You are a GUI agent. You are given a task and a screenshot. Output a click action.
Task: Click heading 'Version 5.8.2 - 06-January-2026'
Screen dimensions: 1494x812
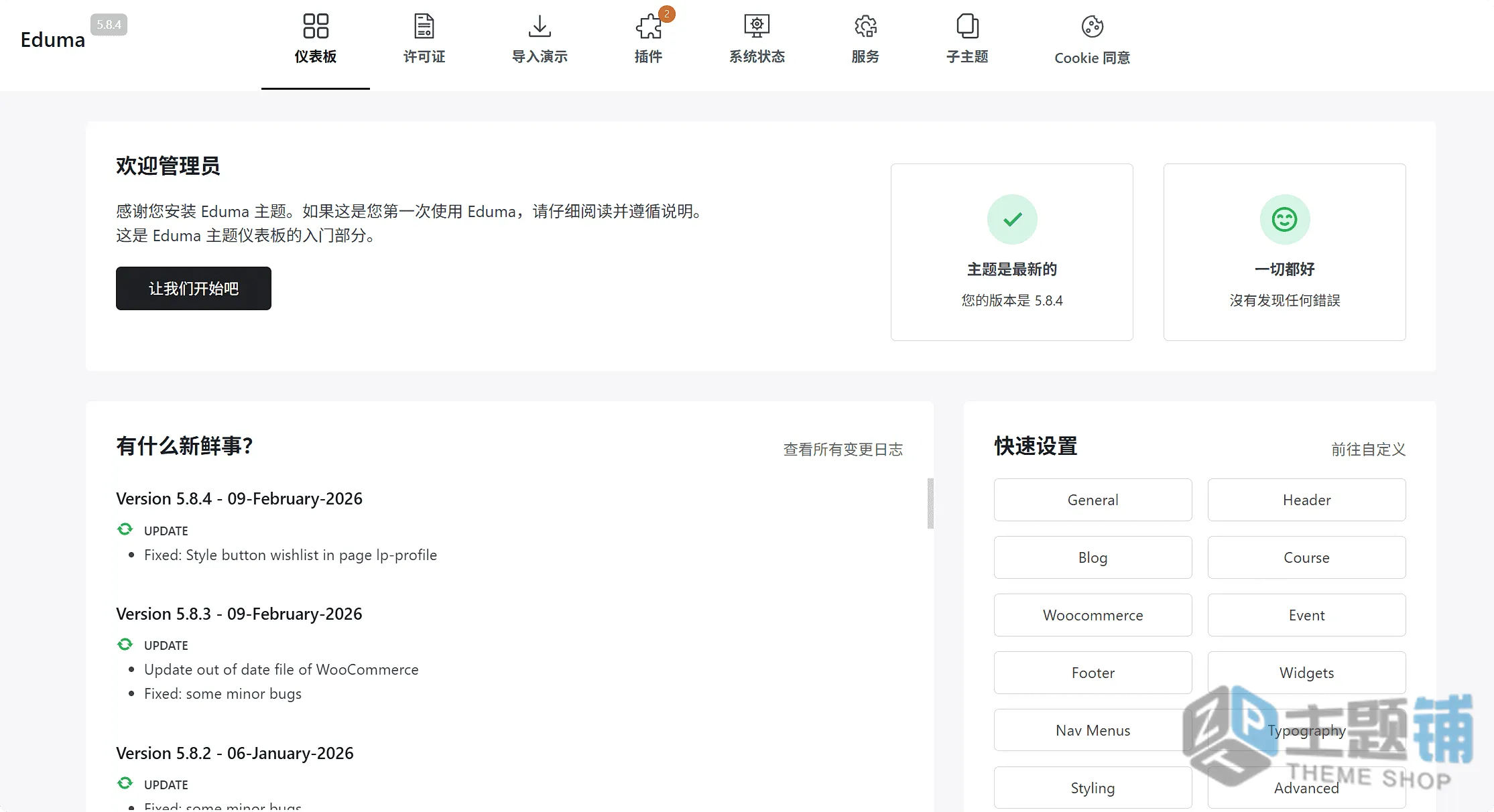click(235, 753)
